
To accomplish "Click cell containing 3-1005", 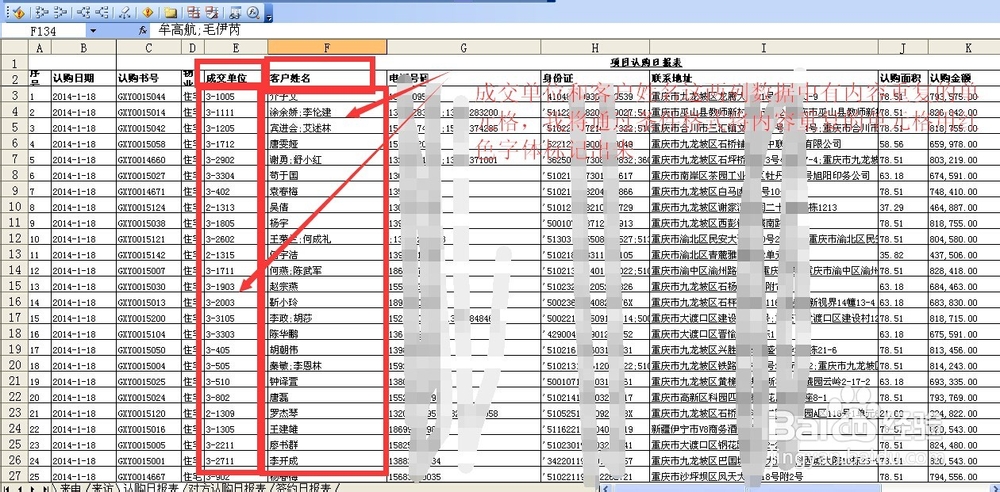I will coord(236,96).
